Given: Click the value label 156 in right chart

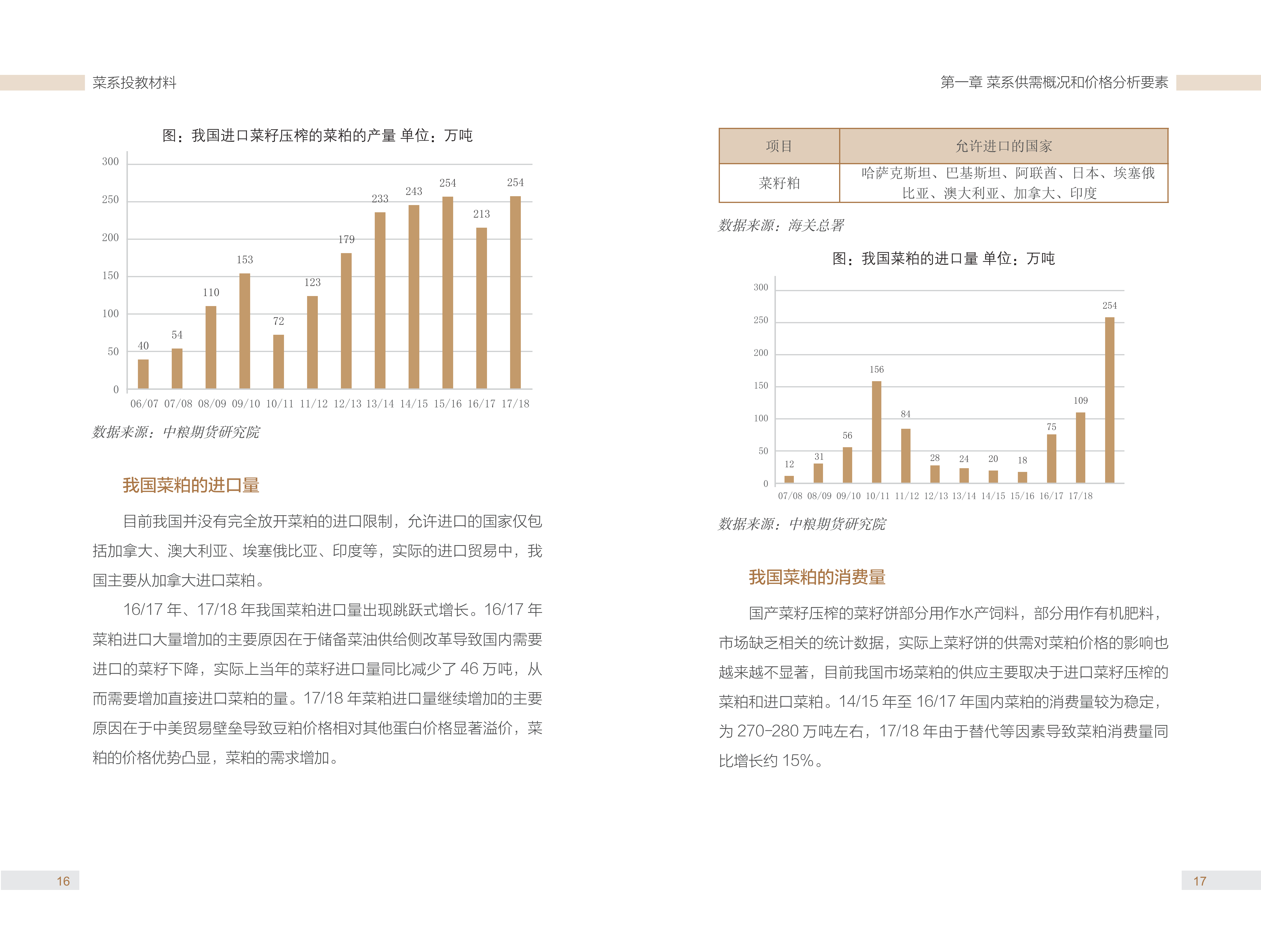Looking at the screenshot, I should pyautogui.click(x=877, y=370).
